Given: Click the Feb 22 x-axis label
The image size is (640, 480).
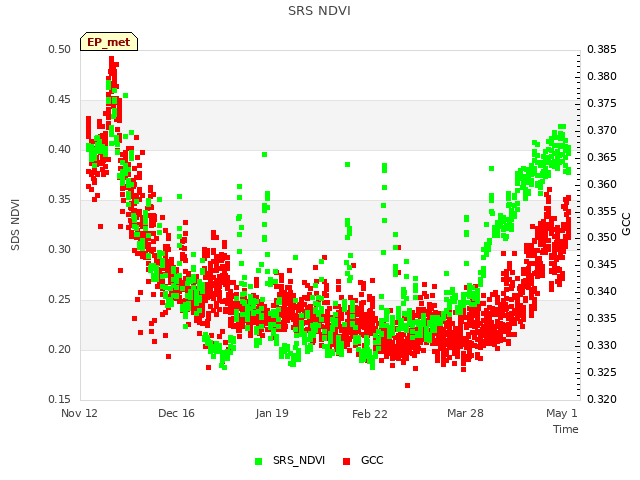Looking at the screenshot, I should [x=369, y=414].
